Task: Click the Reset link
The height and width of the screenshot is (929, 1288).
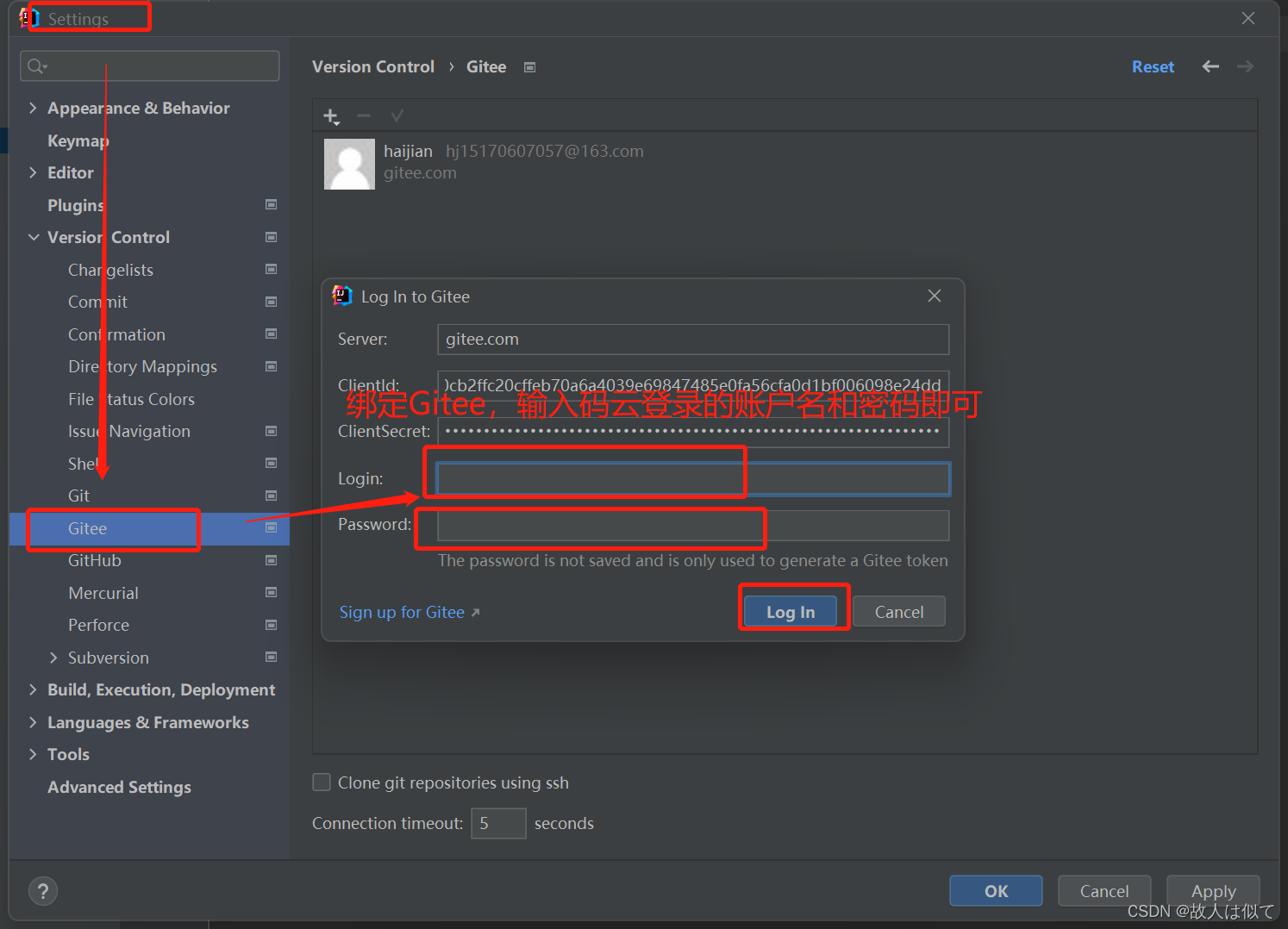Action: 1153,66
